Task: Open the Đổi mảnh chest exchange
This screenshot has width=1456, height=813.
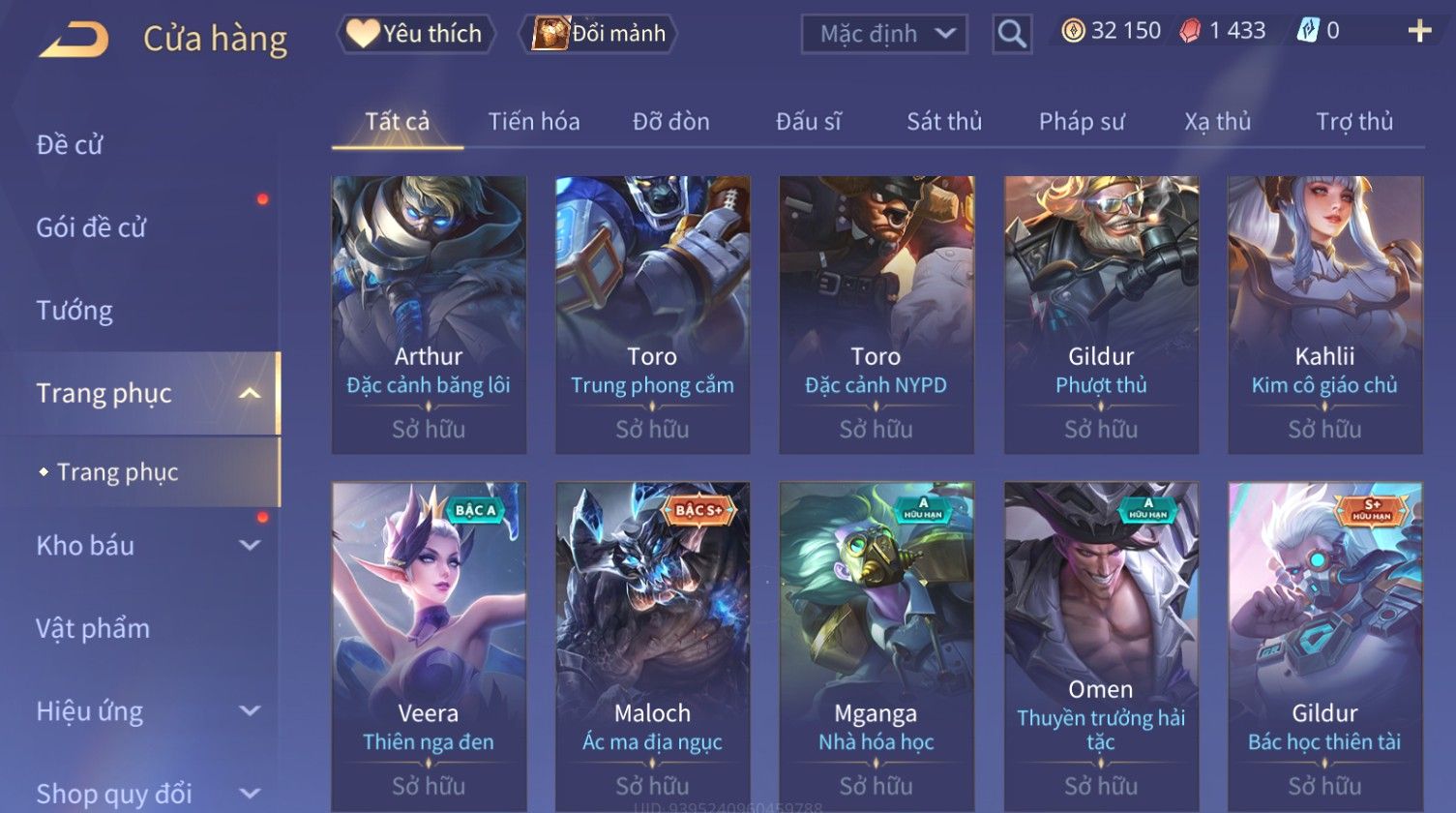Action: [x=599, y=34]
